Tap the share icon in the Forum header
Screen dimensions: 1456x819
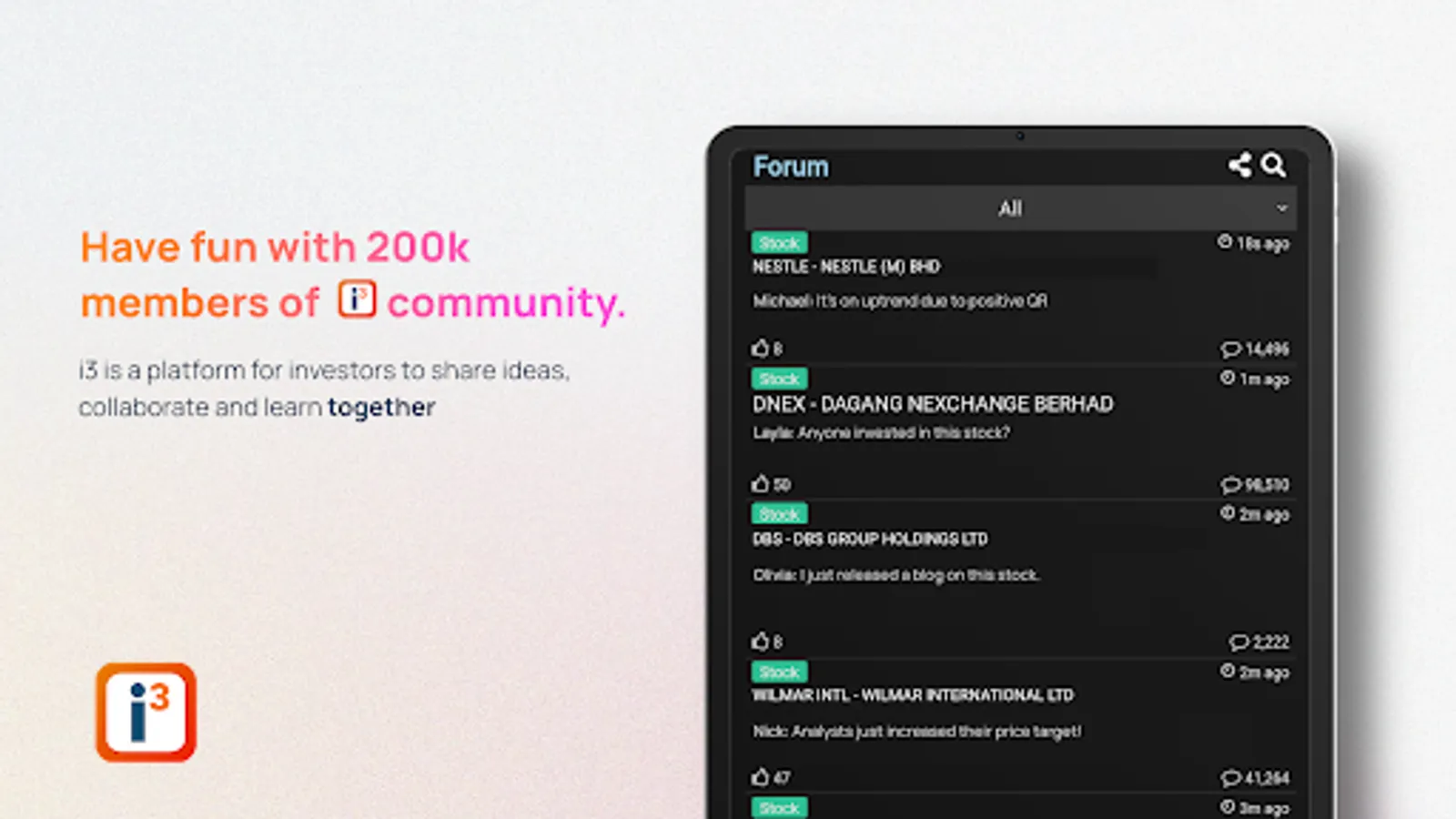[x=1239, y=165]
